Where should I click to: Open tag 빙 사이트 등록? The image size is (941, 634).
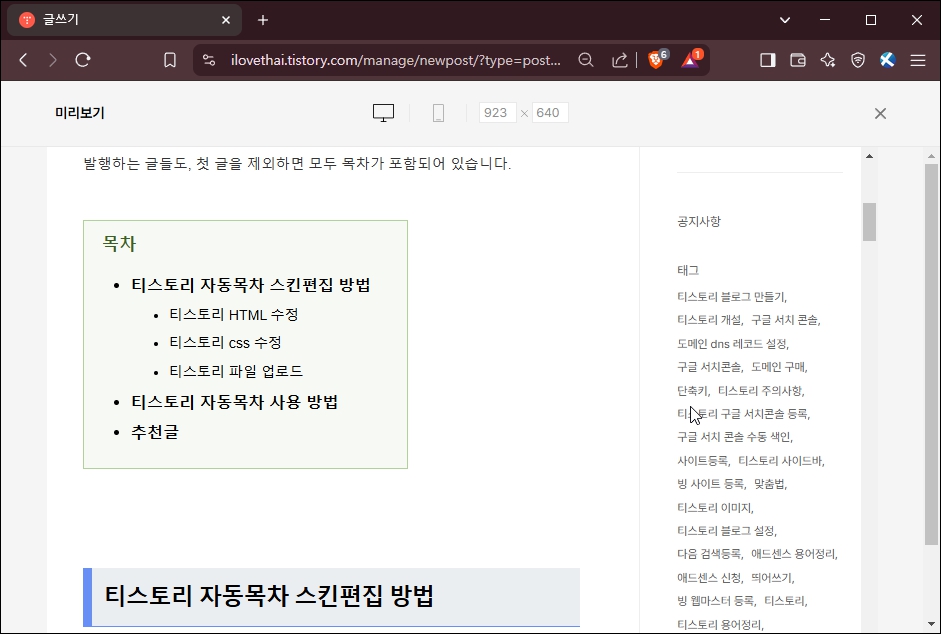coord(711,484)
